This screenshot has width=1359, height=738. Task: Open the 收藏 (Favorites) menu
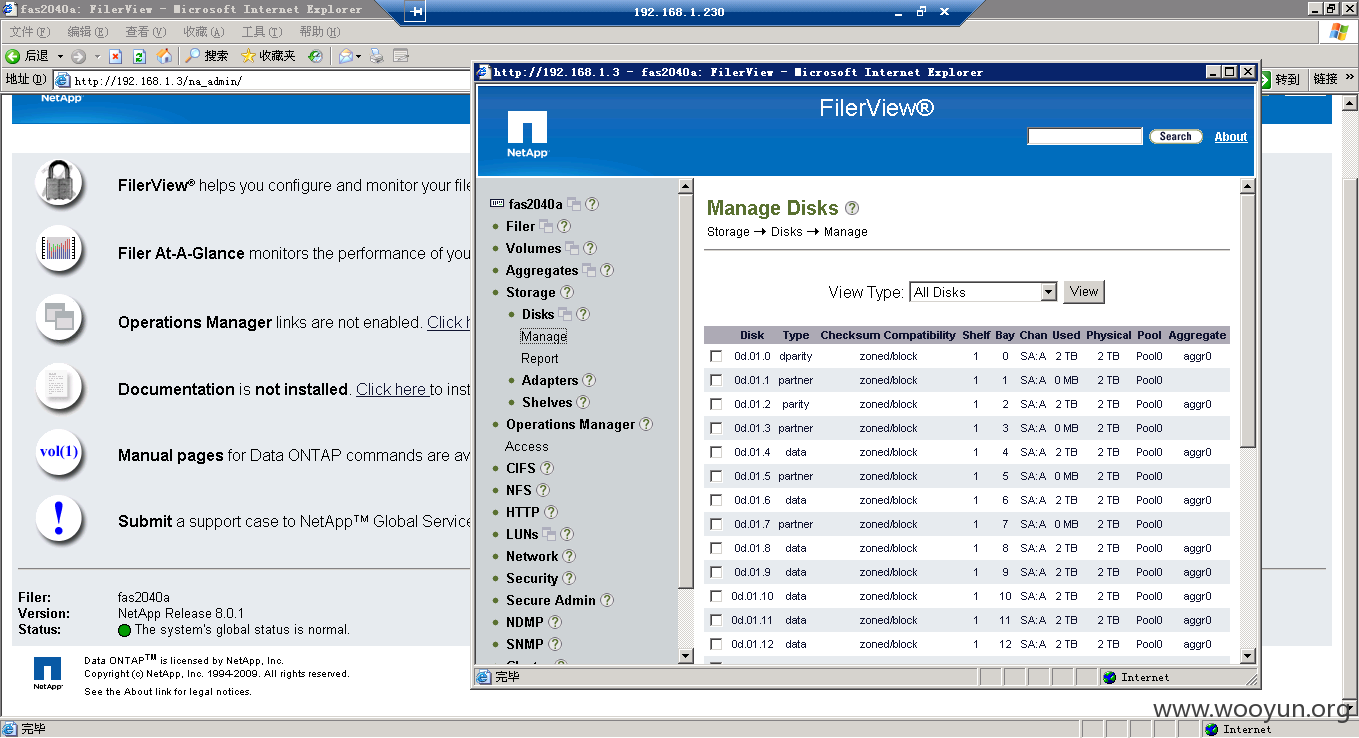[x=203, y=32]
